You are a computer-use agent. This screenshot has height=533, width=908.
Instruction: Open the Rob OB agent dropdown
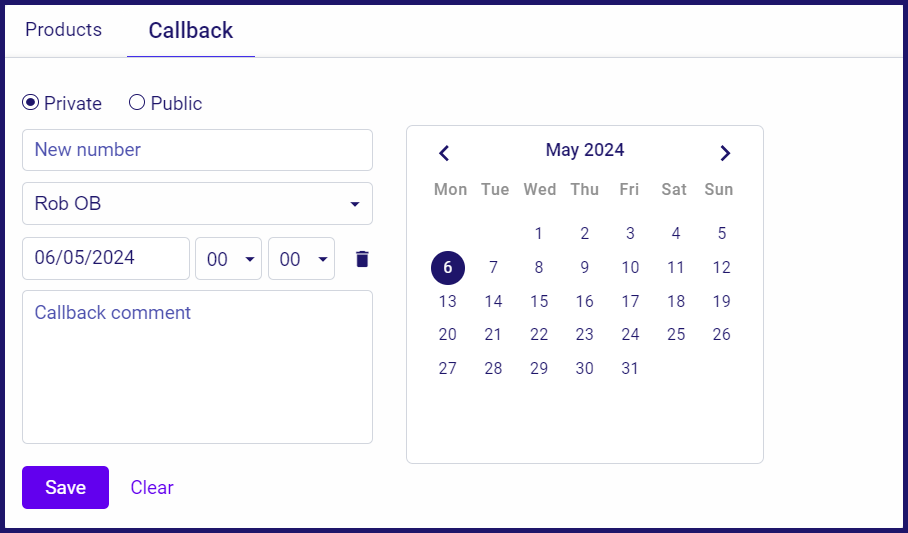(197, 203)
